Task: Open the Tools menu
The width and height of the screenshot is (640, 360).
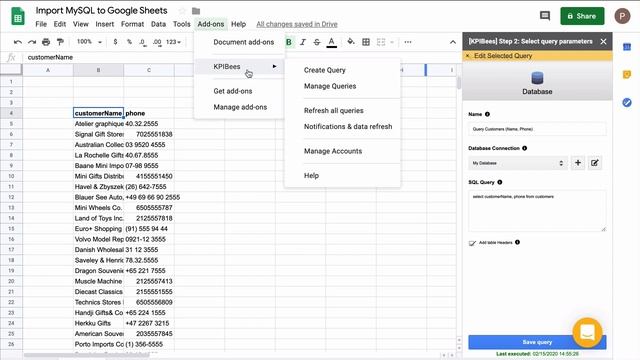Action: 182,24
